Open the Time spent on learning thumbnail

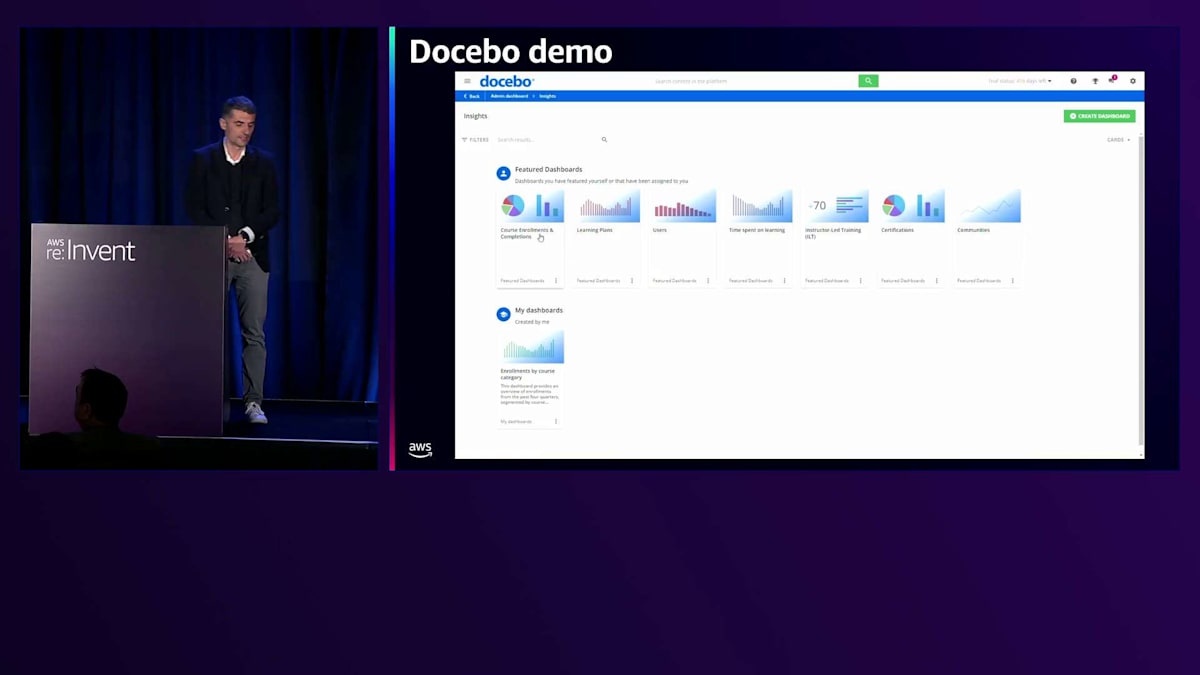(x=759, y=206)
